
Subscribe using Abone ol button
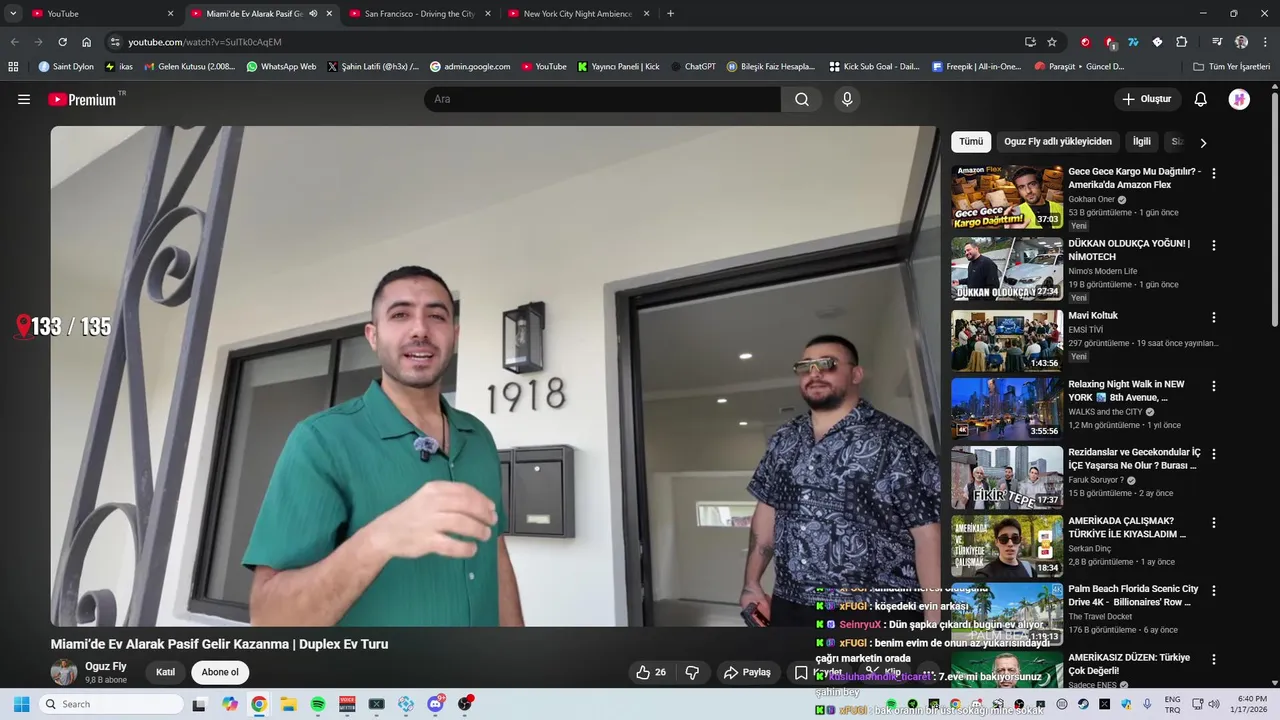point(220,672)
